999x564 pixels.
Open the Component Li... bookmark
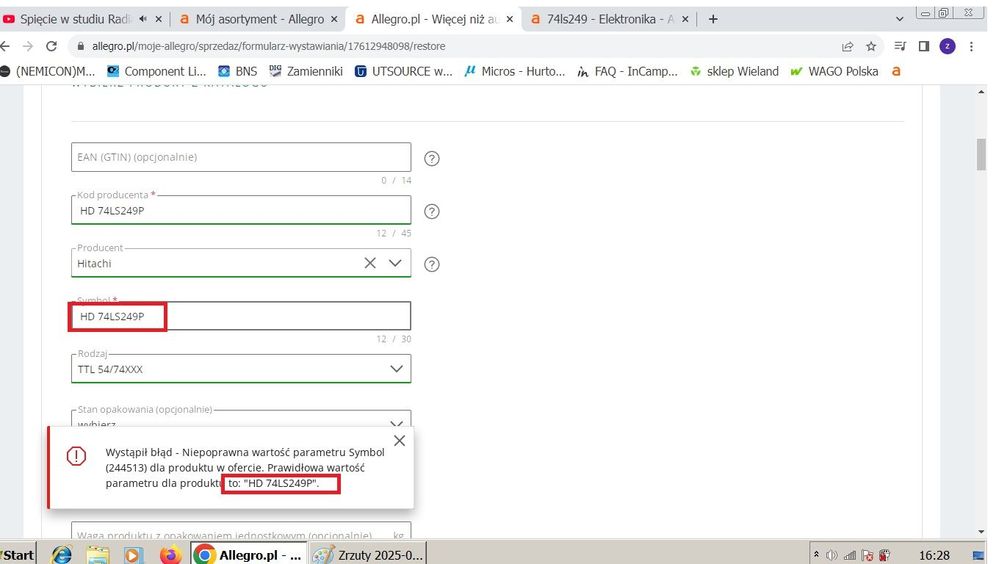[x=157, y=71]
